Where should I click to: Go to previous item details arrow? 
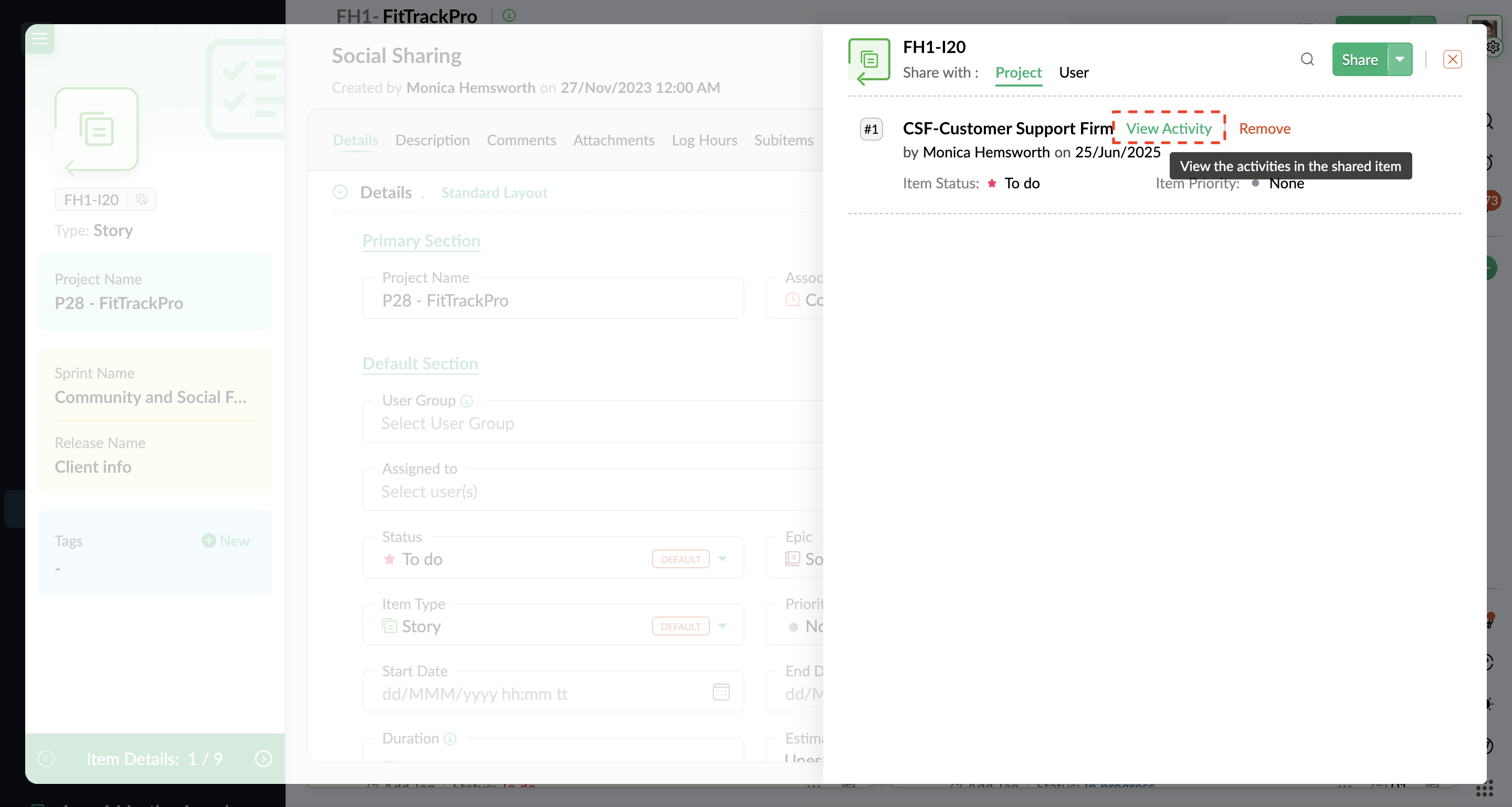click(x=46, y=758)
